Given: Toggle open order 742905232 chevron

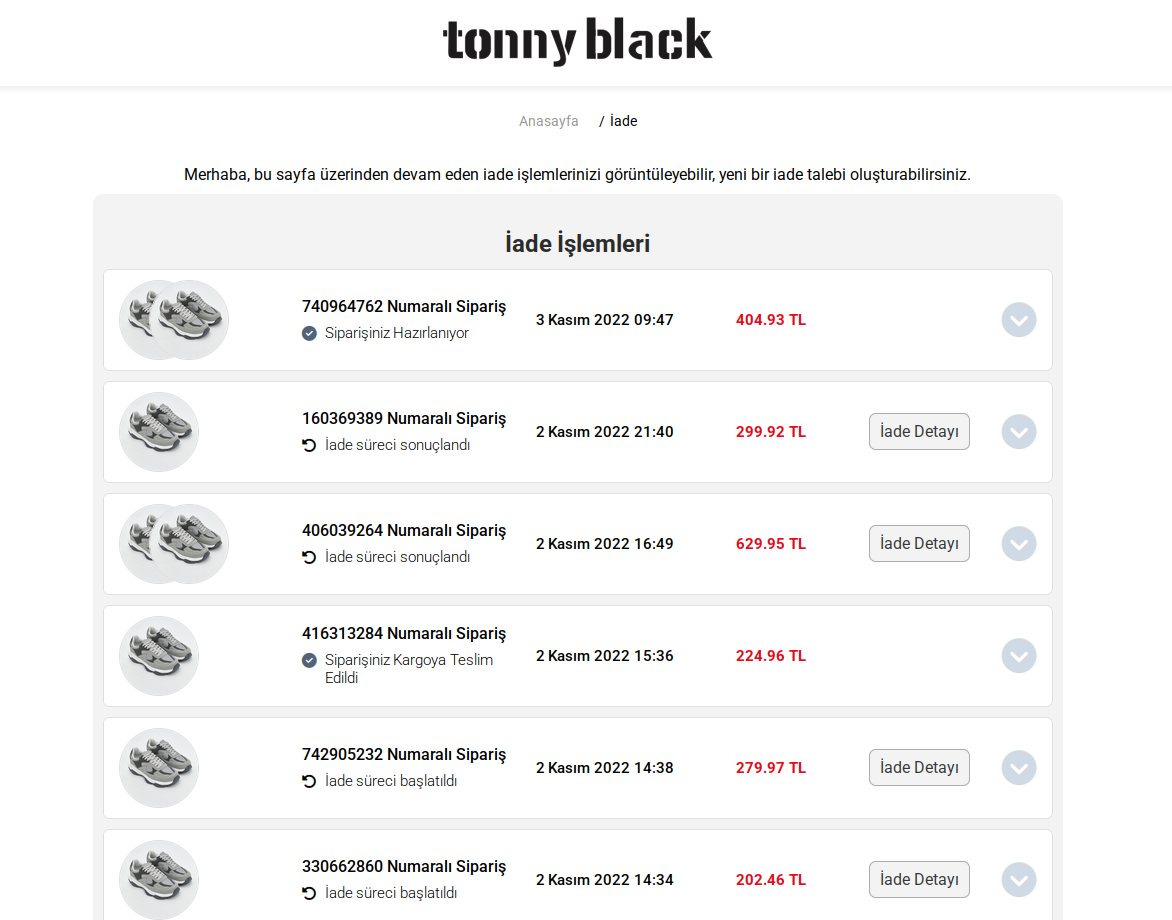Looking at the screenshot, I should [x=1018, y=768].
